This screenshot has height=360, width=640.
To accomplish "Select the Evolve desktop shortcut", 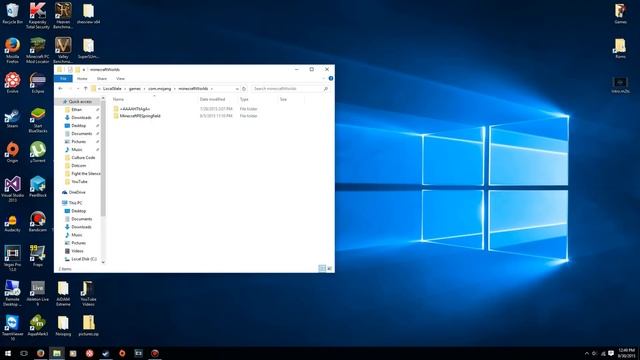I will (12, 82).
